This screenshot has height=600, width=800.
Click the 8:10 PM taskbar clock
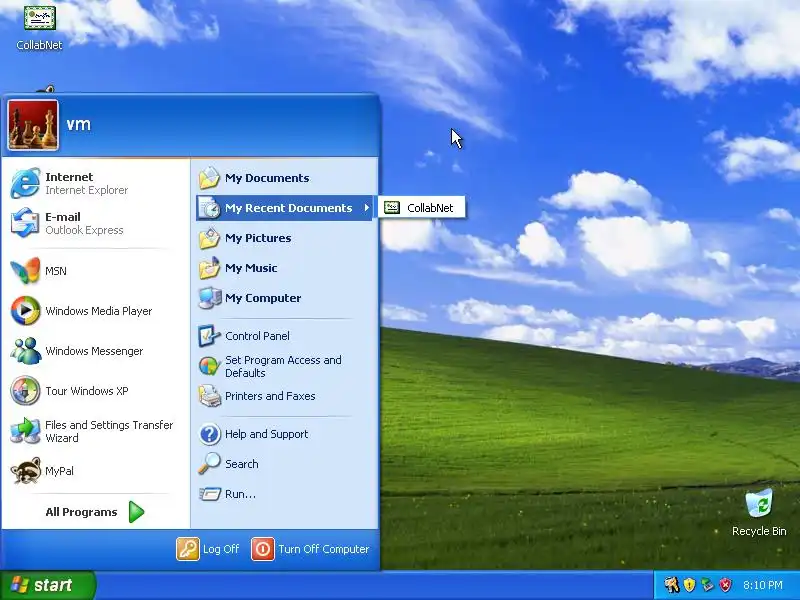click(763, 585)
